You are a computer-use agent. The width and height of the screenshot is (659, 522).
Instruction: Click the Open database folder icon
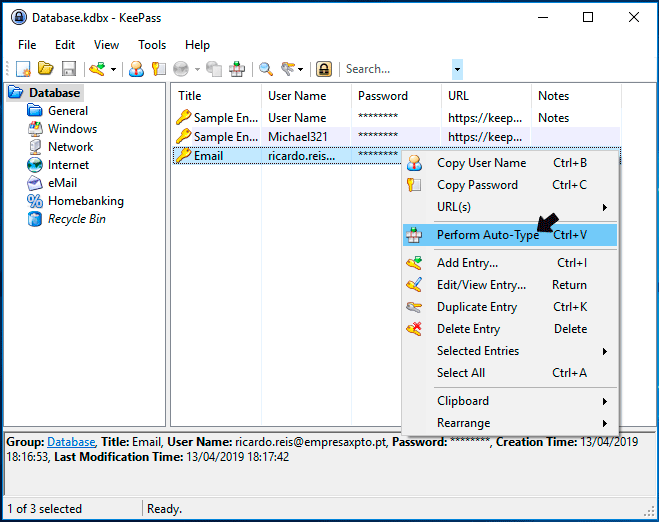coord(45,69)
